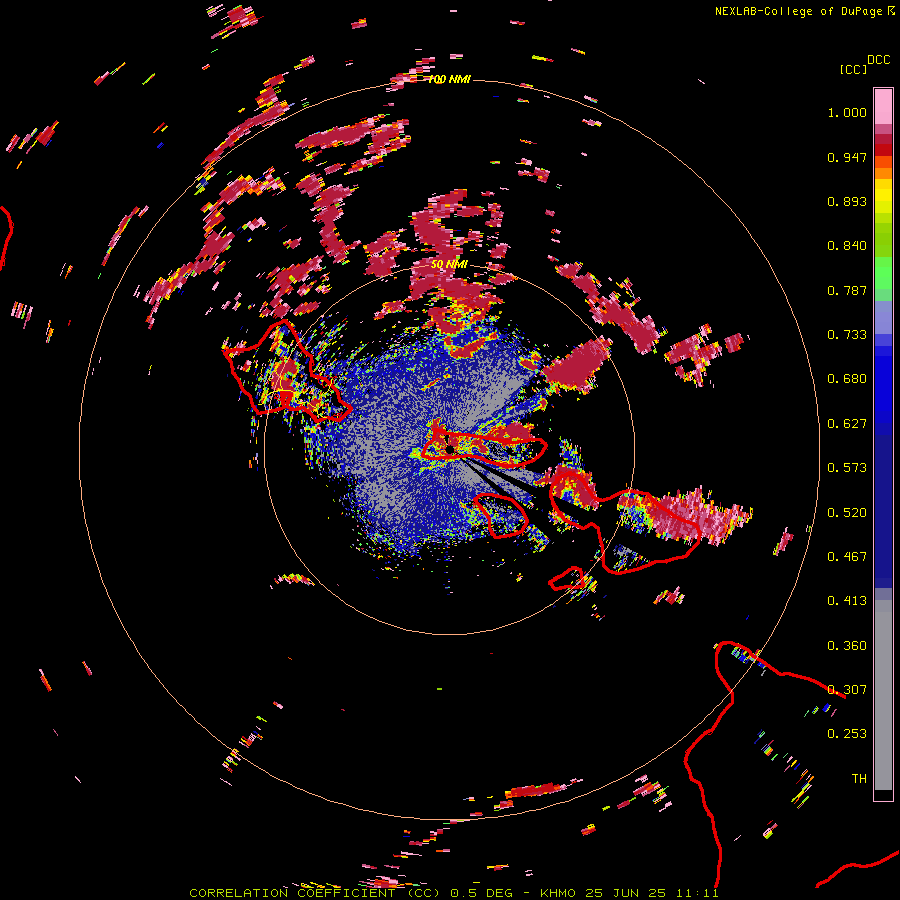Click the 100 NMI range ring label
Viewport: 900px width, 900px height.
pos(449,79)
